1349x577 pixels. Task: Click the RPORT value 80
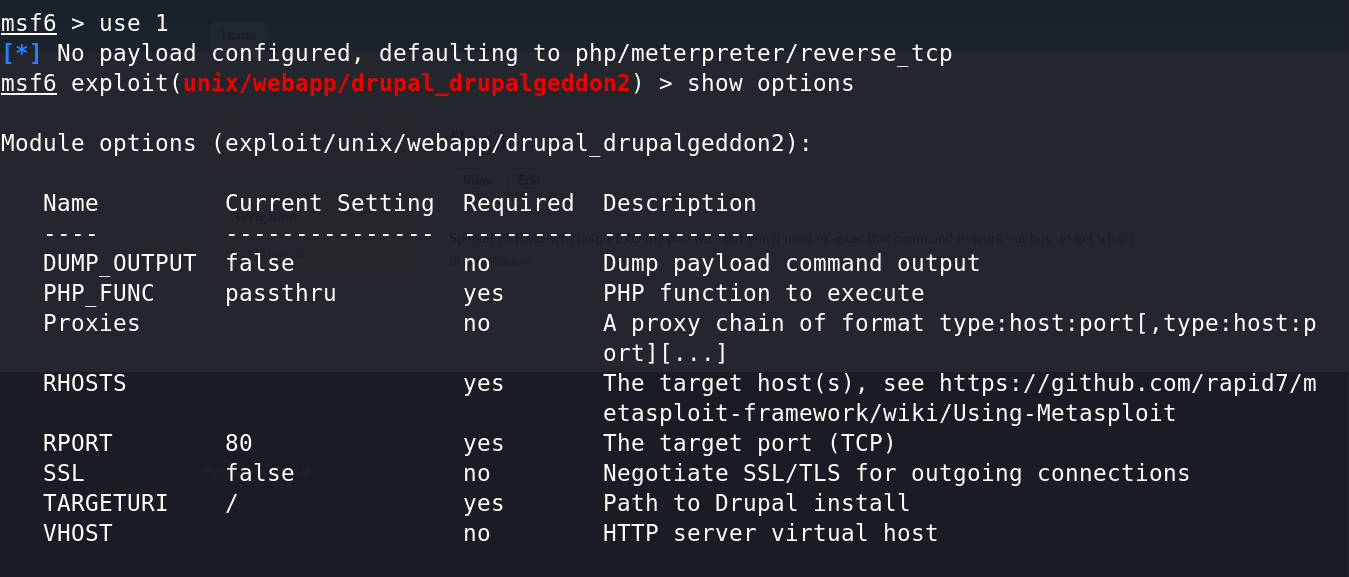click(239, 443)
